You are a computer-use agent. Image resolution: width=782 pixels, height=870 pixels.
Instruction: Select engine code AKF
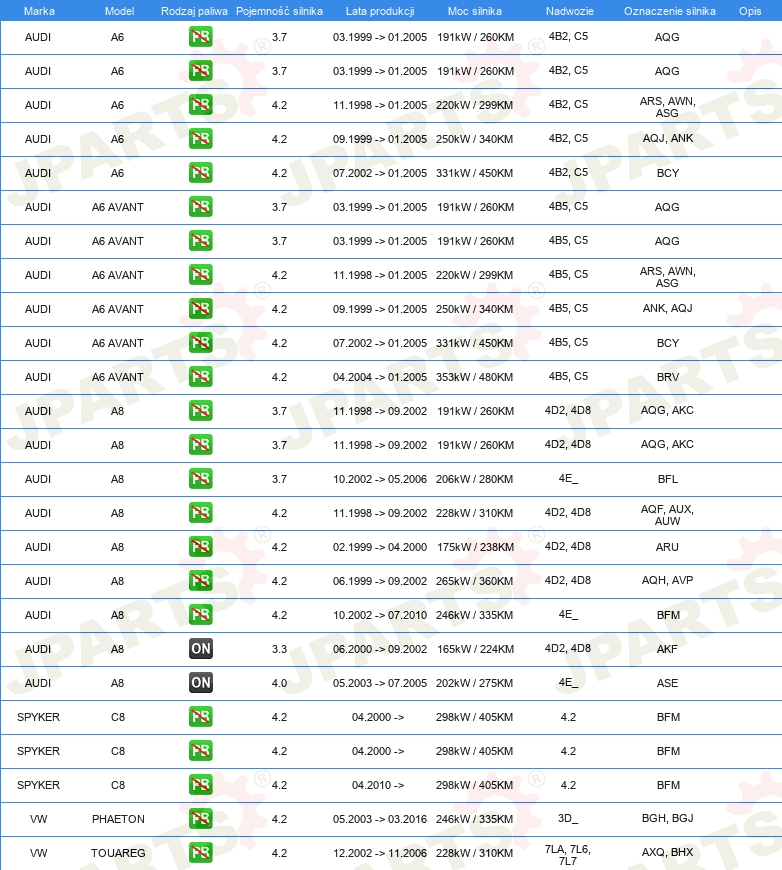[x=667, y=649]
